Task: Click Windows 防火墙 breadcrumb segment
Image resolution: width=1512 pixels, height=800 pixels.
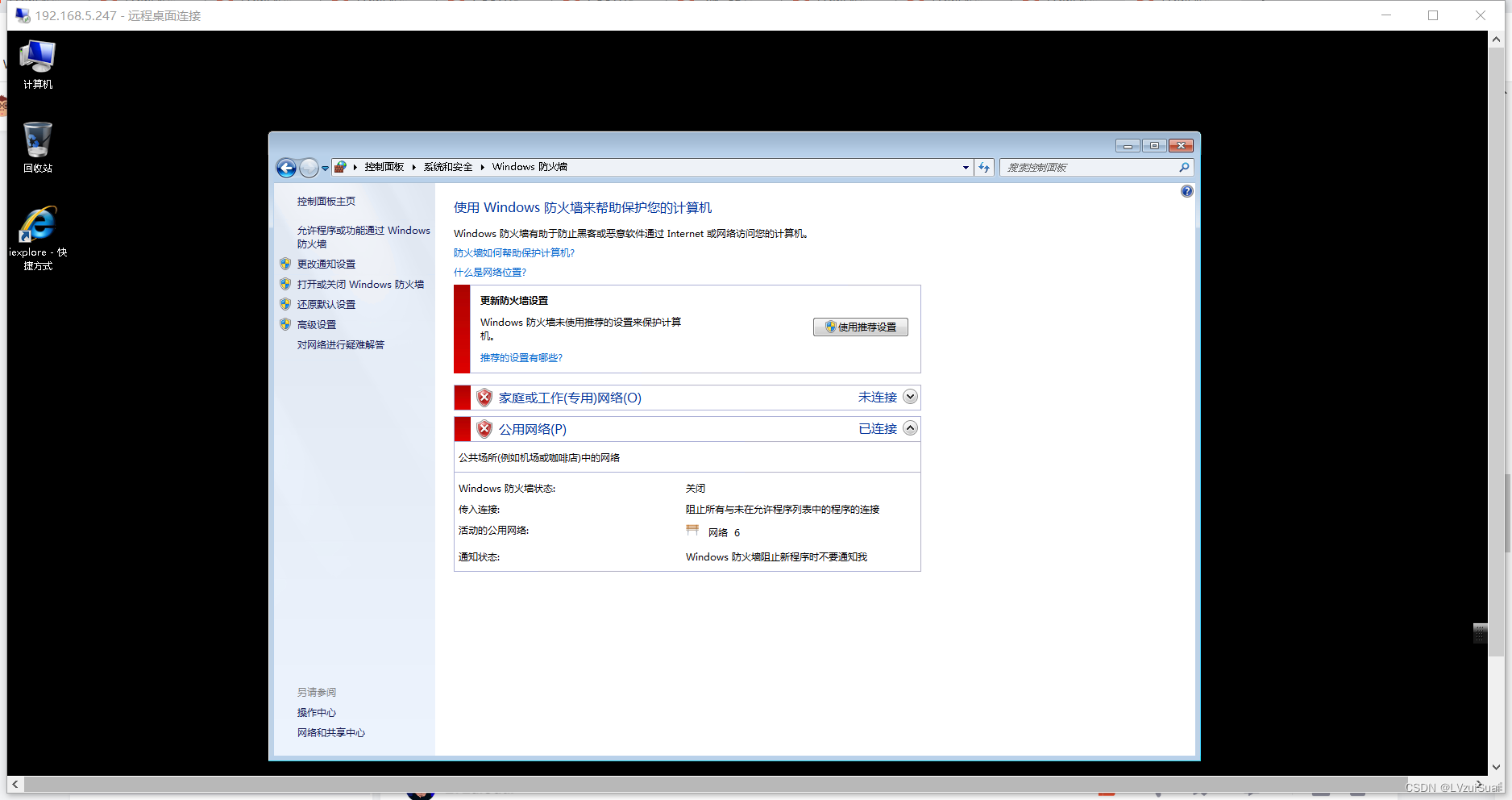Action: tap(530, 167)
